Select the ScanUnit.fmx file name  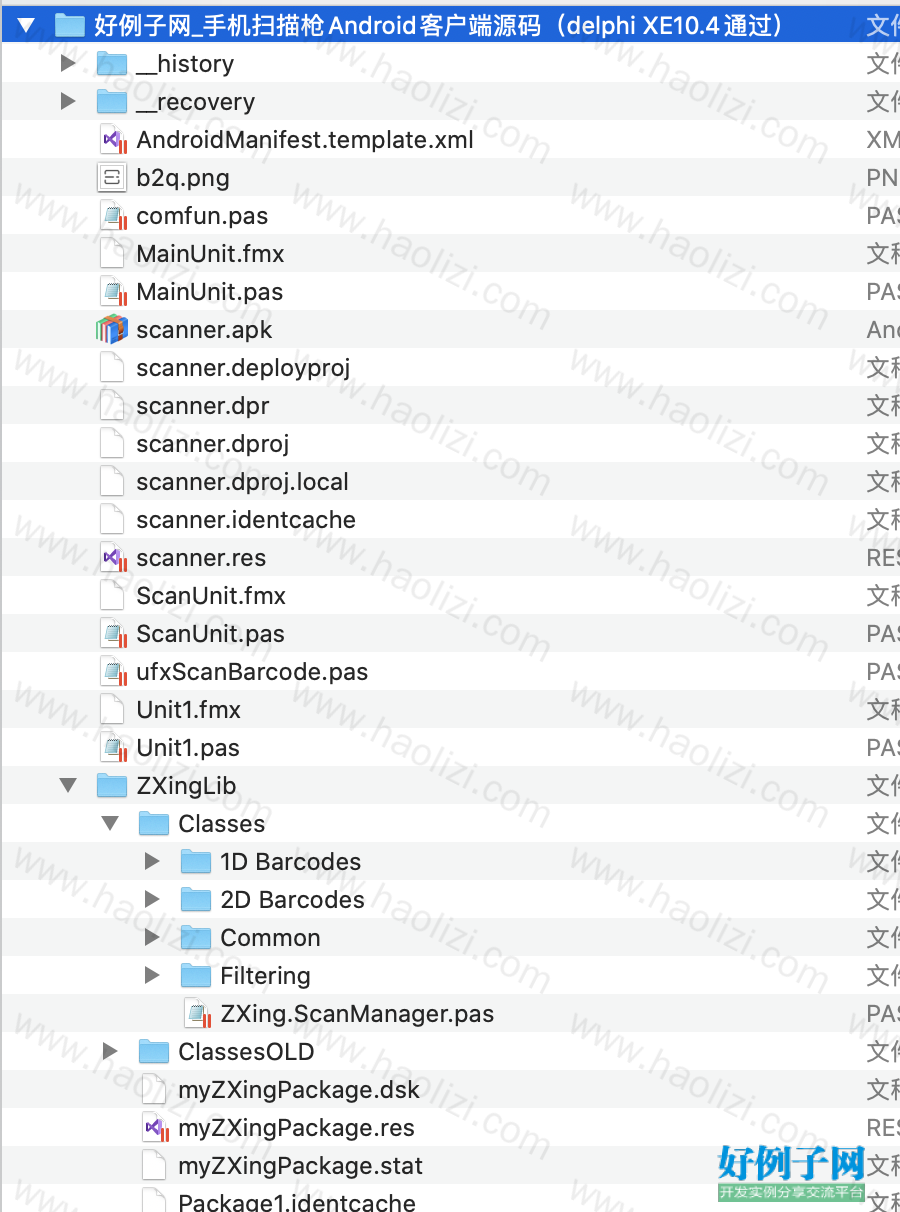(x=211, y=596)
